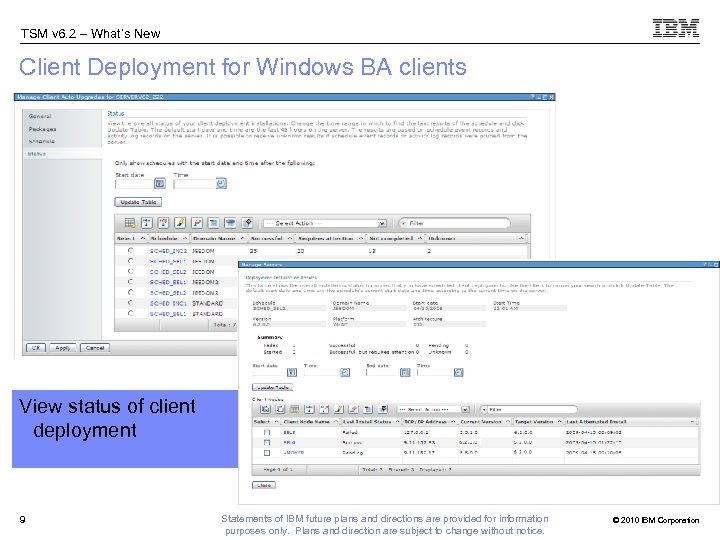Click the red pencil clear-sorts icon in Status toolbar
The width and height of the screenshot is (720, 540).
pos(197,223)
